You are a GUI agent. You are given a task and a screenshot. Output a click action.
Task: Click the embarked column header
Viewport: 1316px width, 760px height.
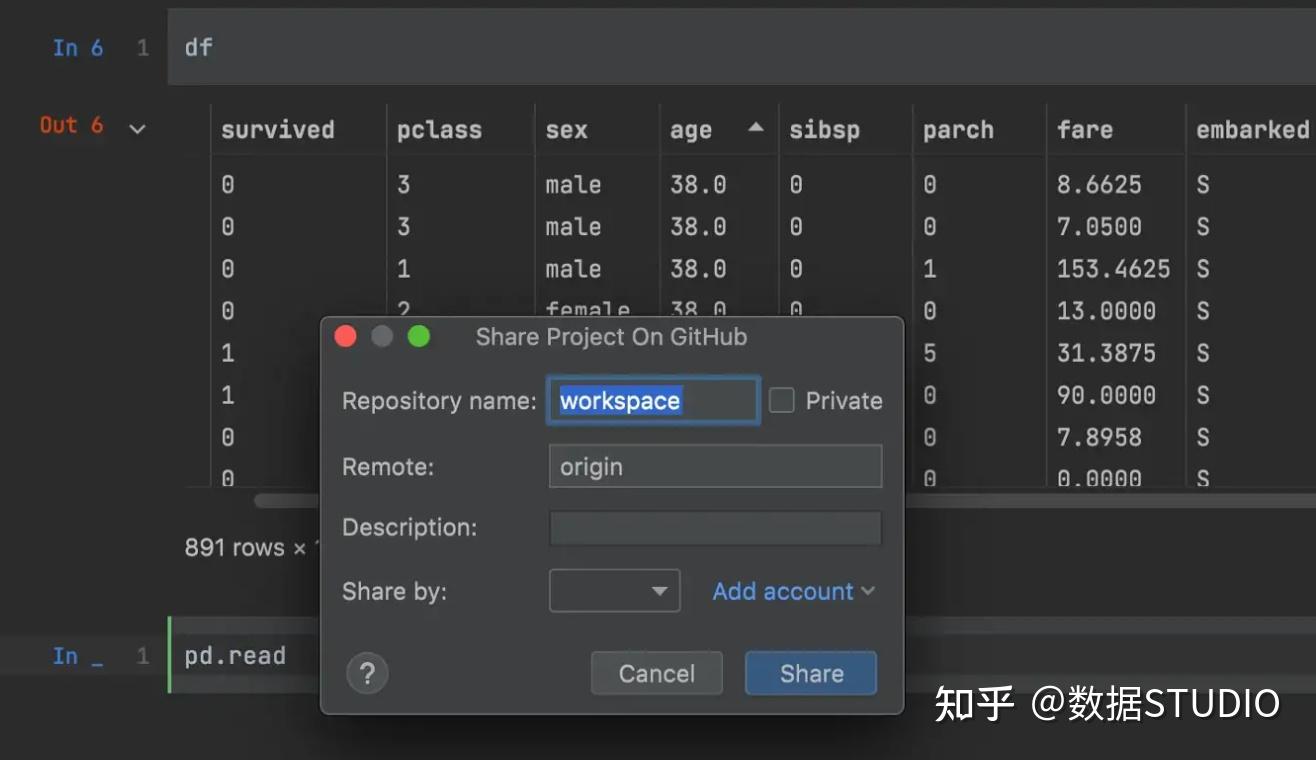point(1251,128)
